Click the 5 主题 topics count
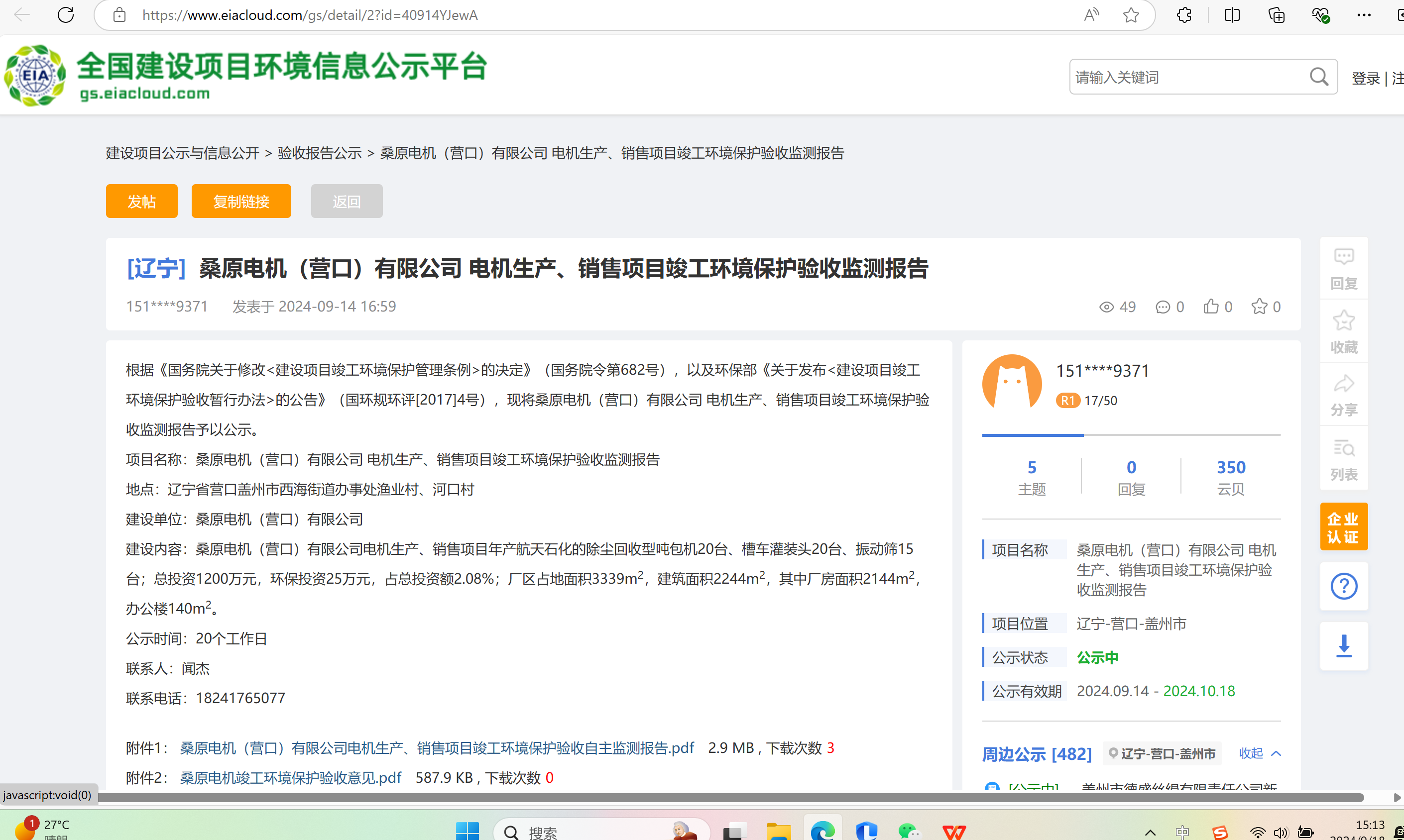Image resolution: width=1404 pixels, height=840 pixels. (1032, 477)
